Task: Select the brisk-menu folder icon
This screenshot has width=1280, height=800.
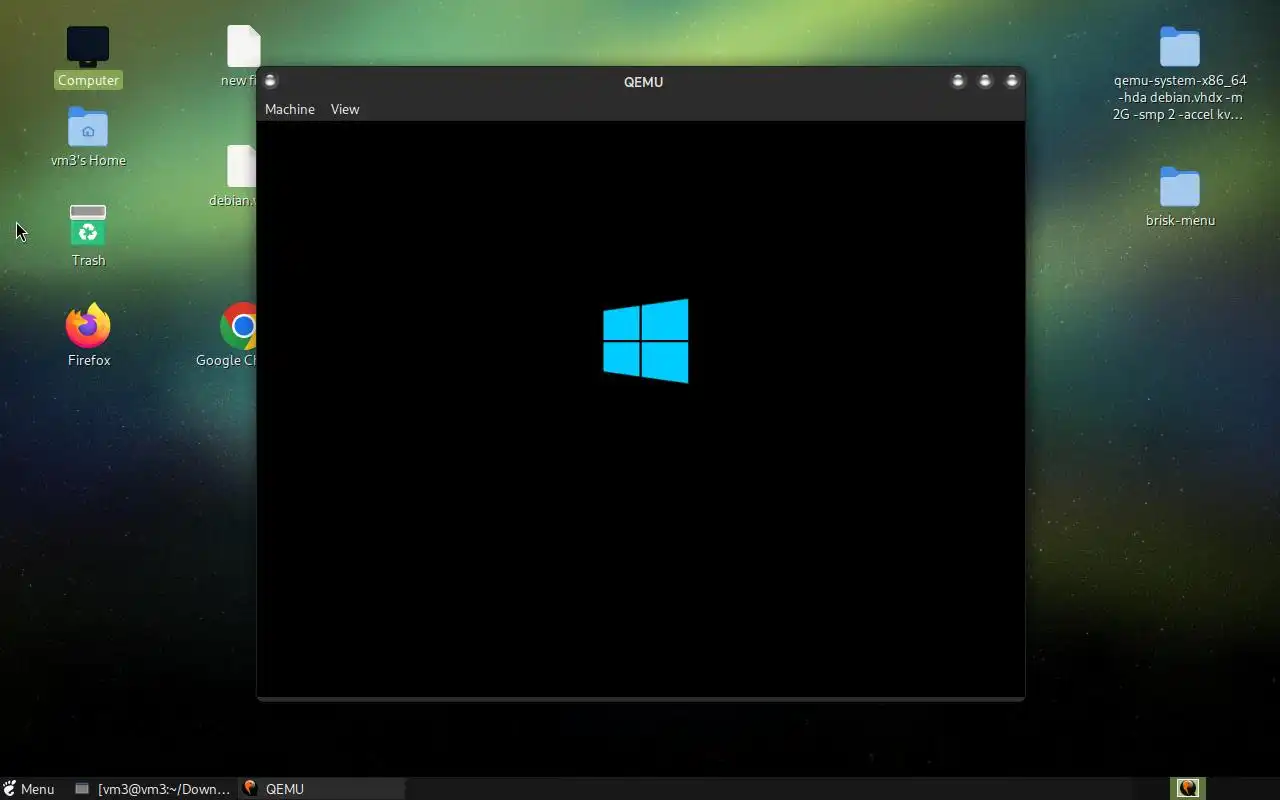Action: pyautogui.click(x=1180, y=197)
